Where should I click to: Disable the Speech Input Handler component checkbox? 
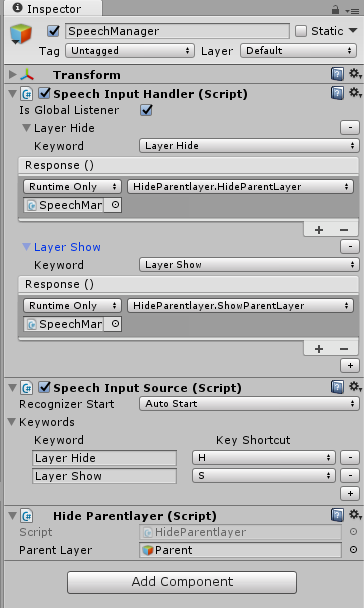[45, 93]
